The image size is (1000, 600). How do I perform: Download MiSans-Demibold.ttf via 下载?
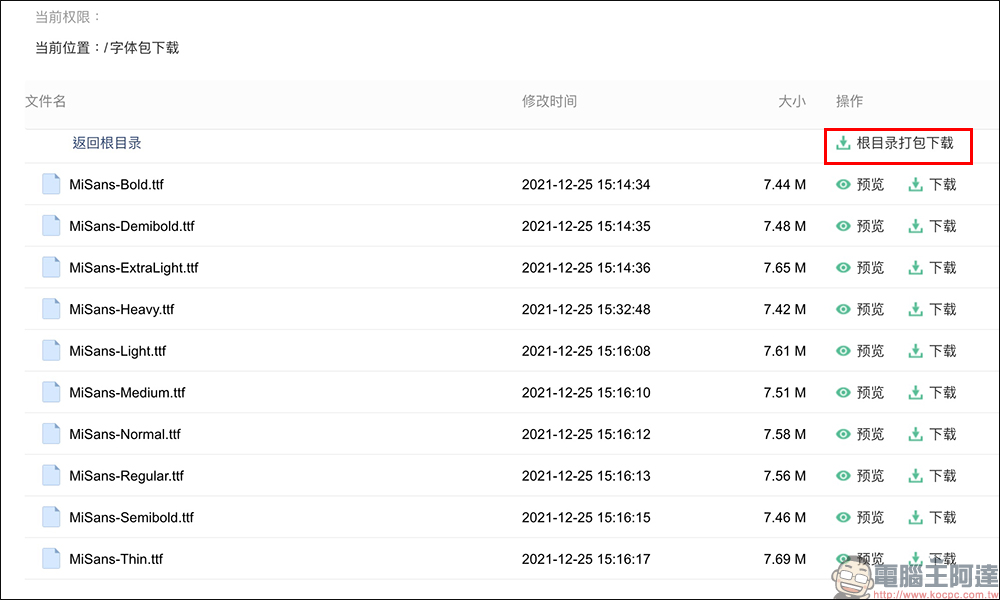(932, 226)
